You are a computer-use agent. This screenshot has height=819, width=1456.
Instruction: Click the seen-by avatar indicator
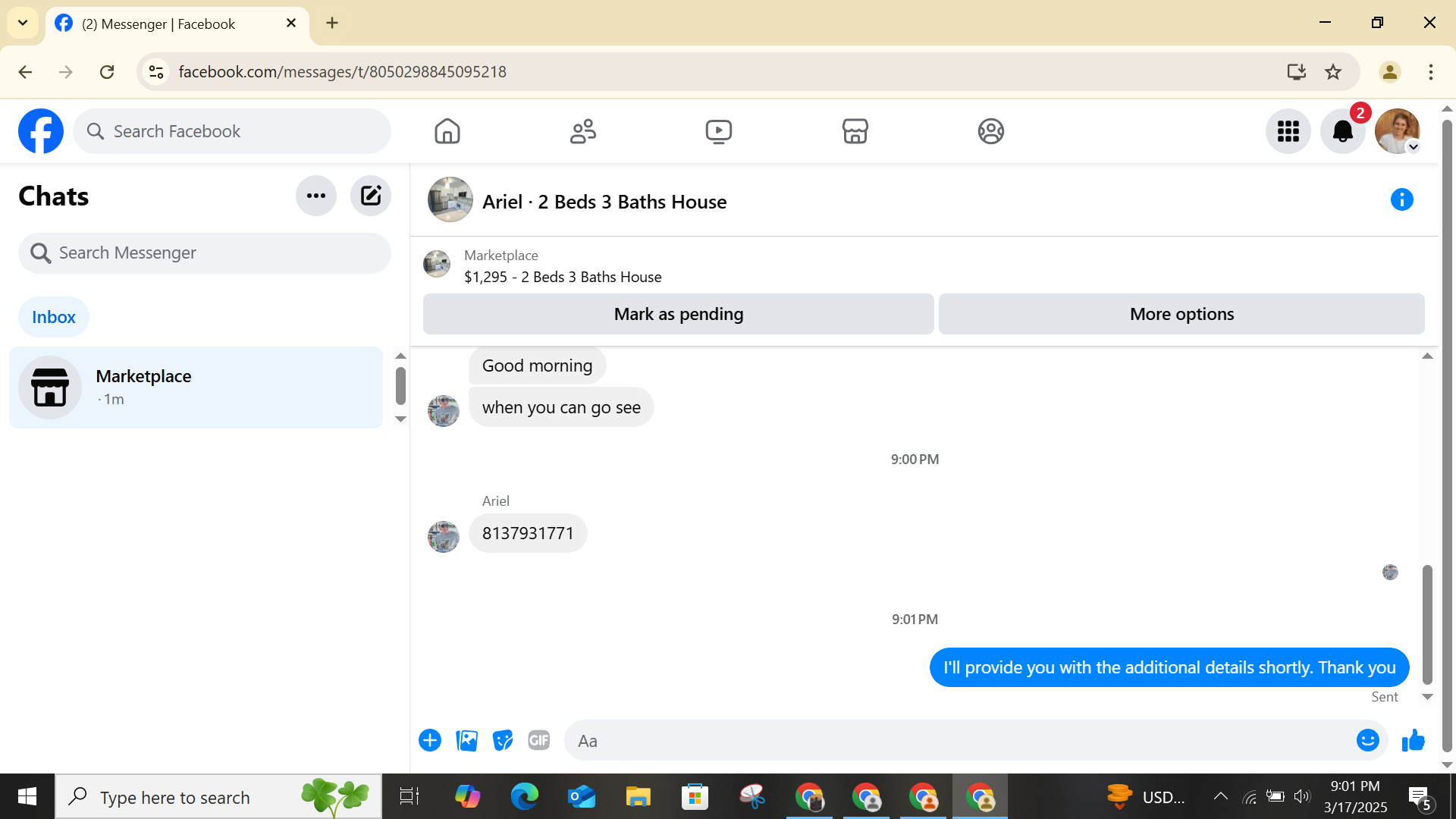(1390, 573)
